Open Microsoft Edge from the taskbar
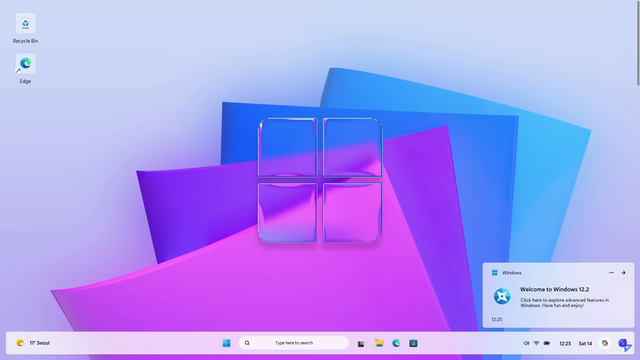Image resolution: width=640 pixels, height=360 pixels. [x=396, y=343]
